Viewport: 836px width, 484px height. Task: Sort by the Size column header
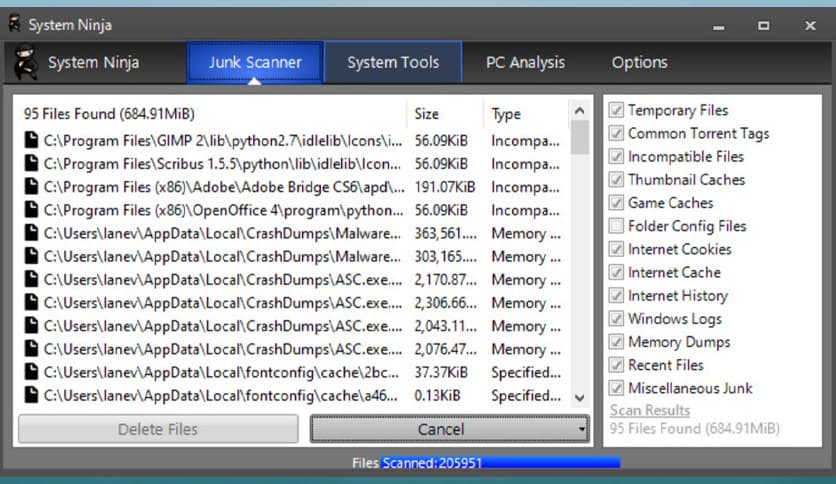[x=445, y=114]
